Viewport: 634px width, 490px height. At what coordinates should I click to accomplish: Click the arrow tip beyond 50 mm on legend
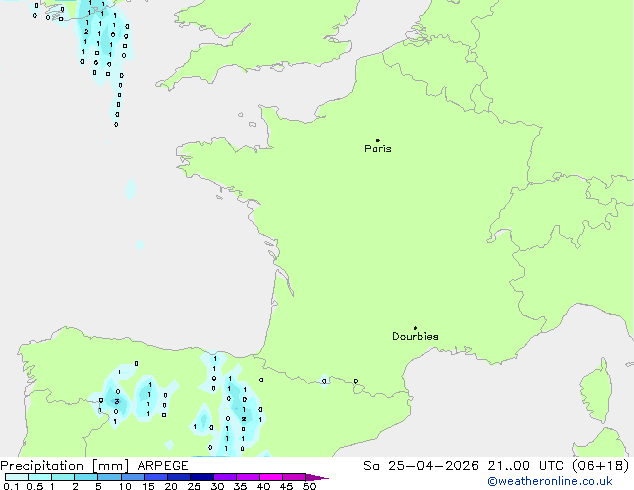coord(317,478)
